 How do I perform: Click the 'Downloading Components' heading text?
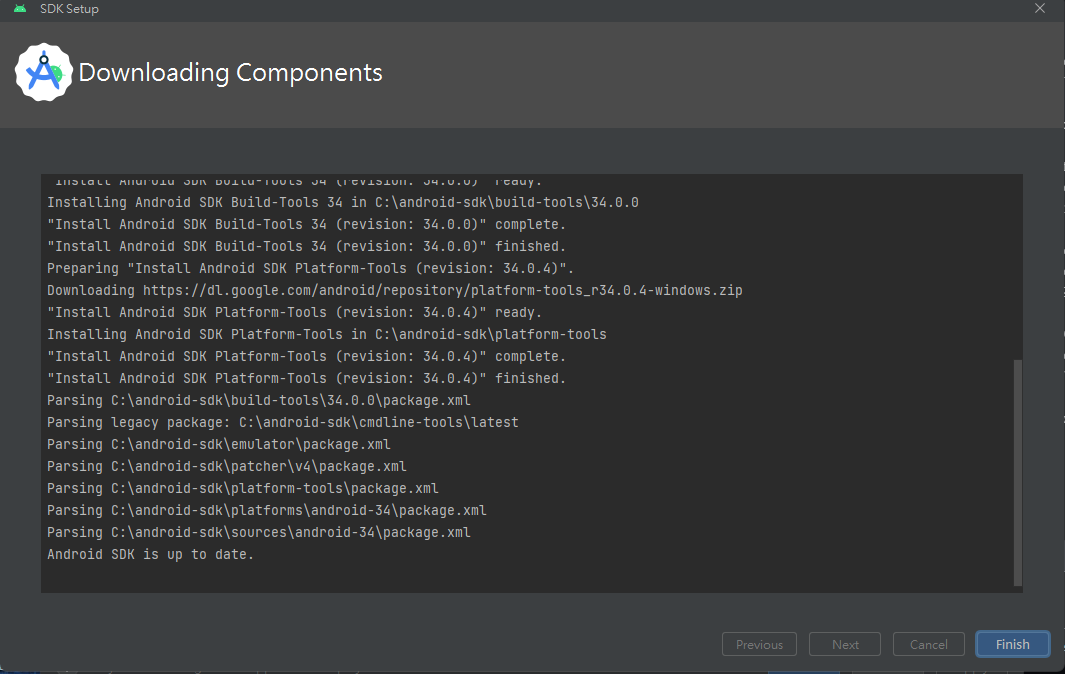tap(231, 72)
